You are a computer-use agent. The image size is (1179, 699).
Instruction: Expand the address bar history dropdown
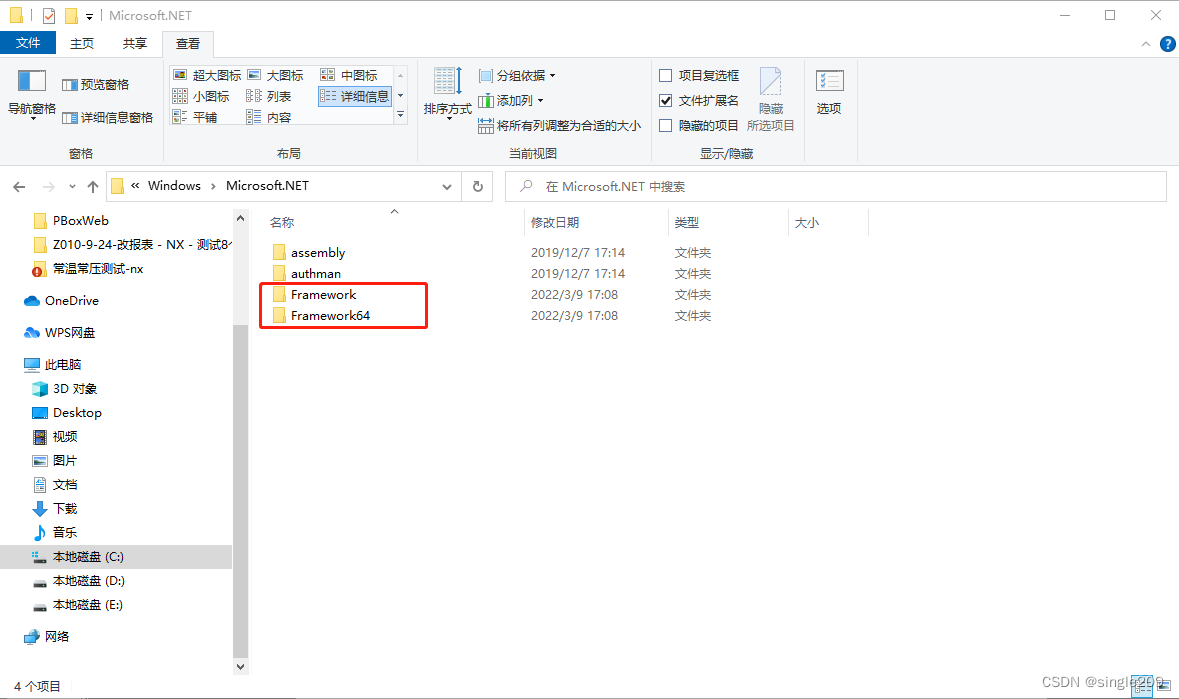tap(447, 186)
